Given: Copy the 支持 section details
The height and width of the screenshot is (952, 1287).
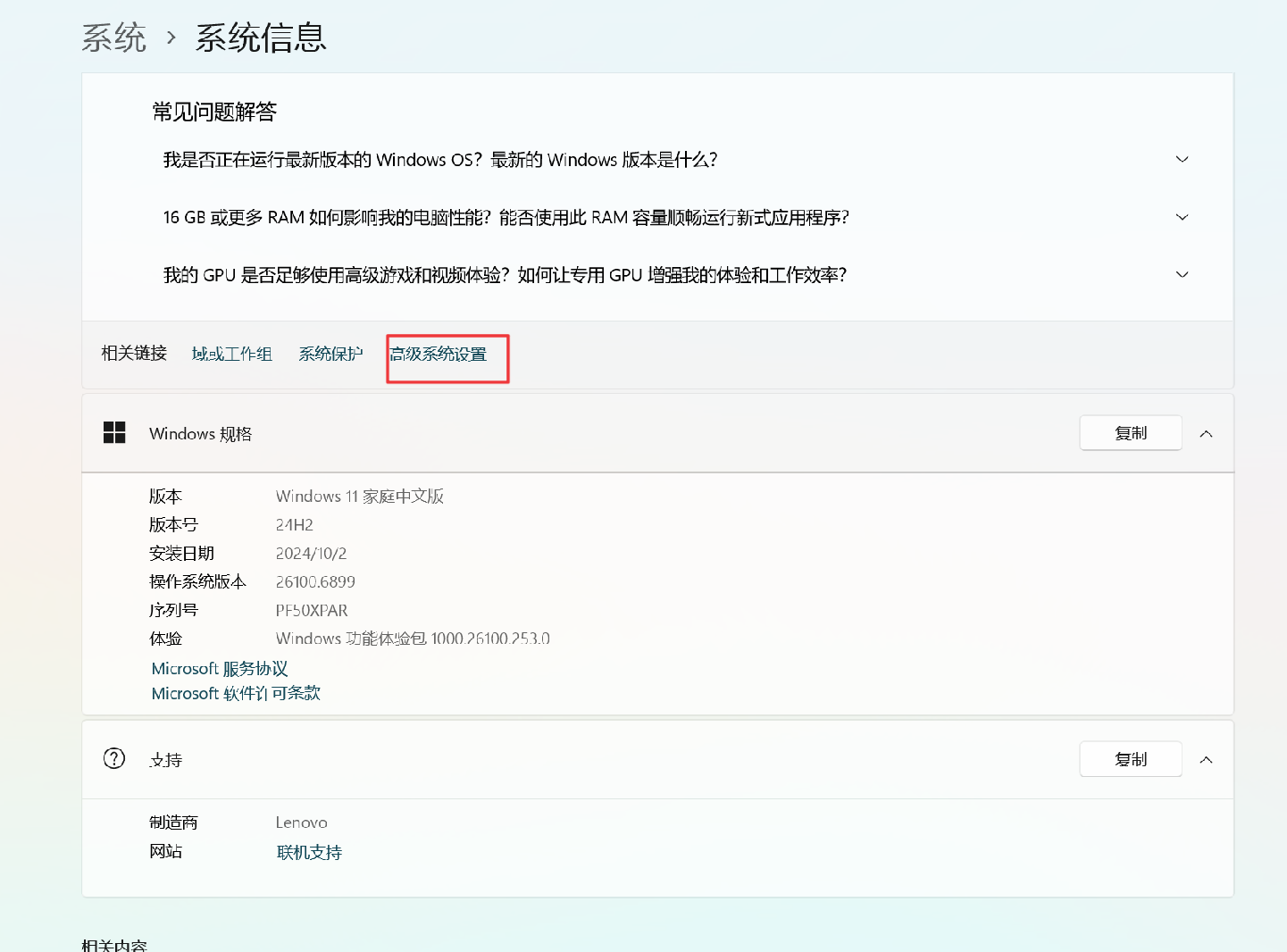Looking at the screenshot, I should (1131, 759).
